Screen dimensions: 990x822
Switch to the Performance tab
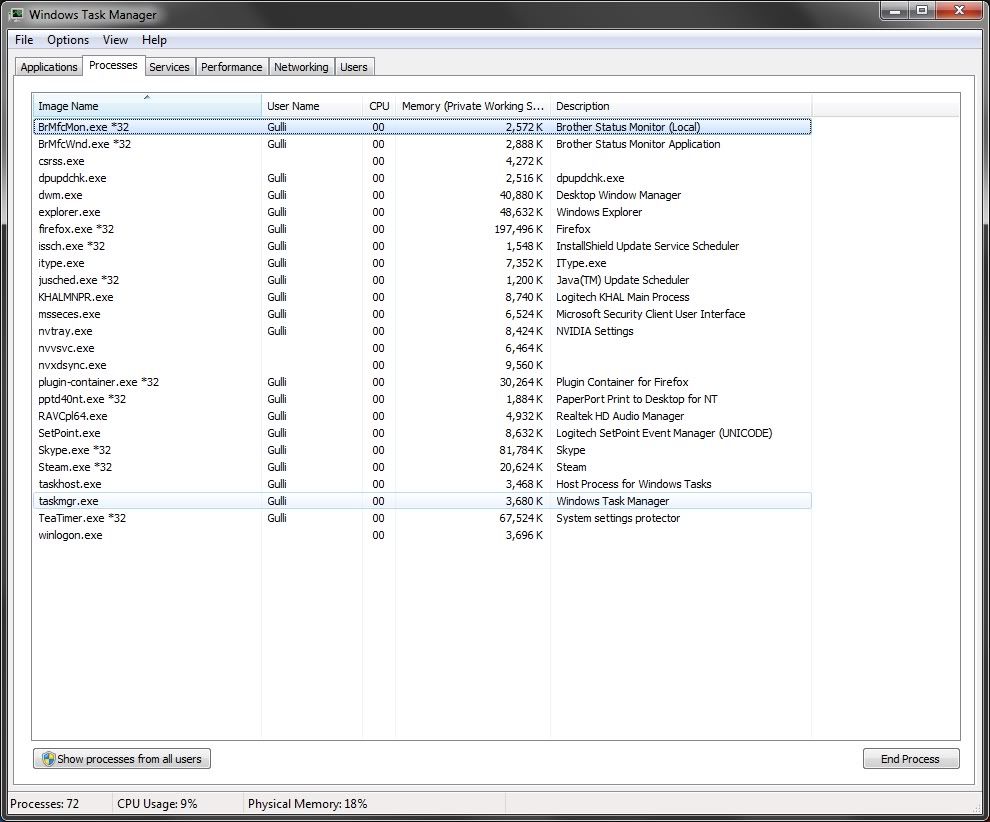click(x=231, y=67)
